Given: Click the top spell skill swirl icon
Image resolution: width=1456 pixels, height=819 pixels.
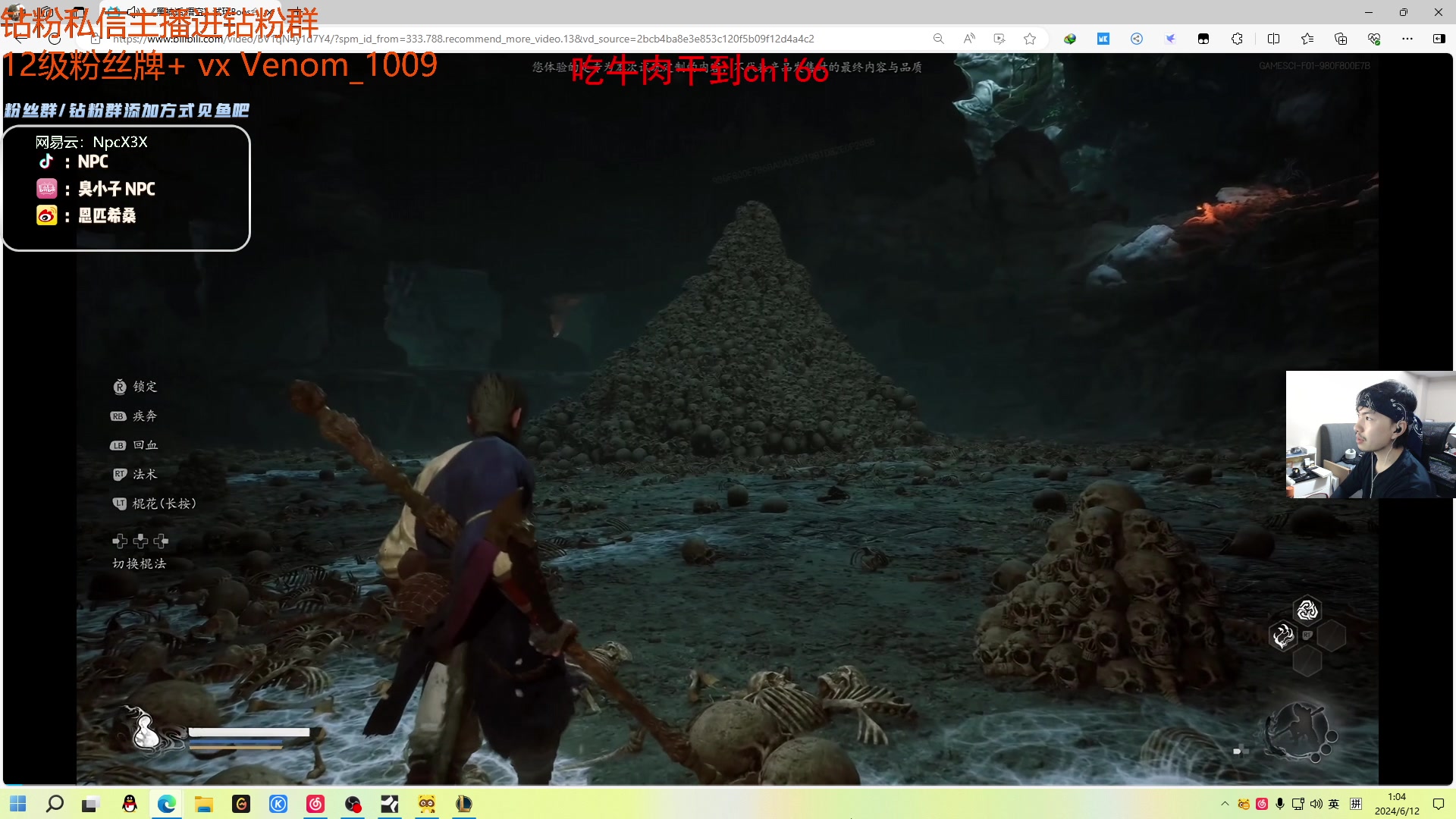Looking at the screenshot, I should (x=1307, y=610).
